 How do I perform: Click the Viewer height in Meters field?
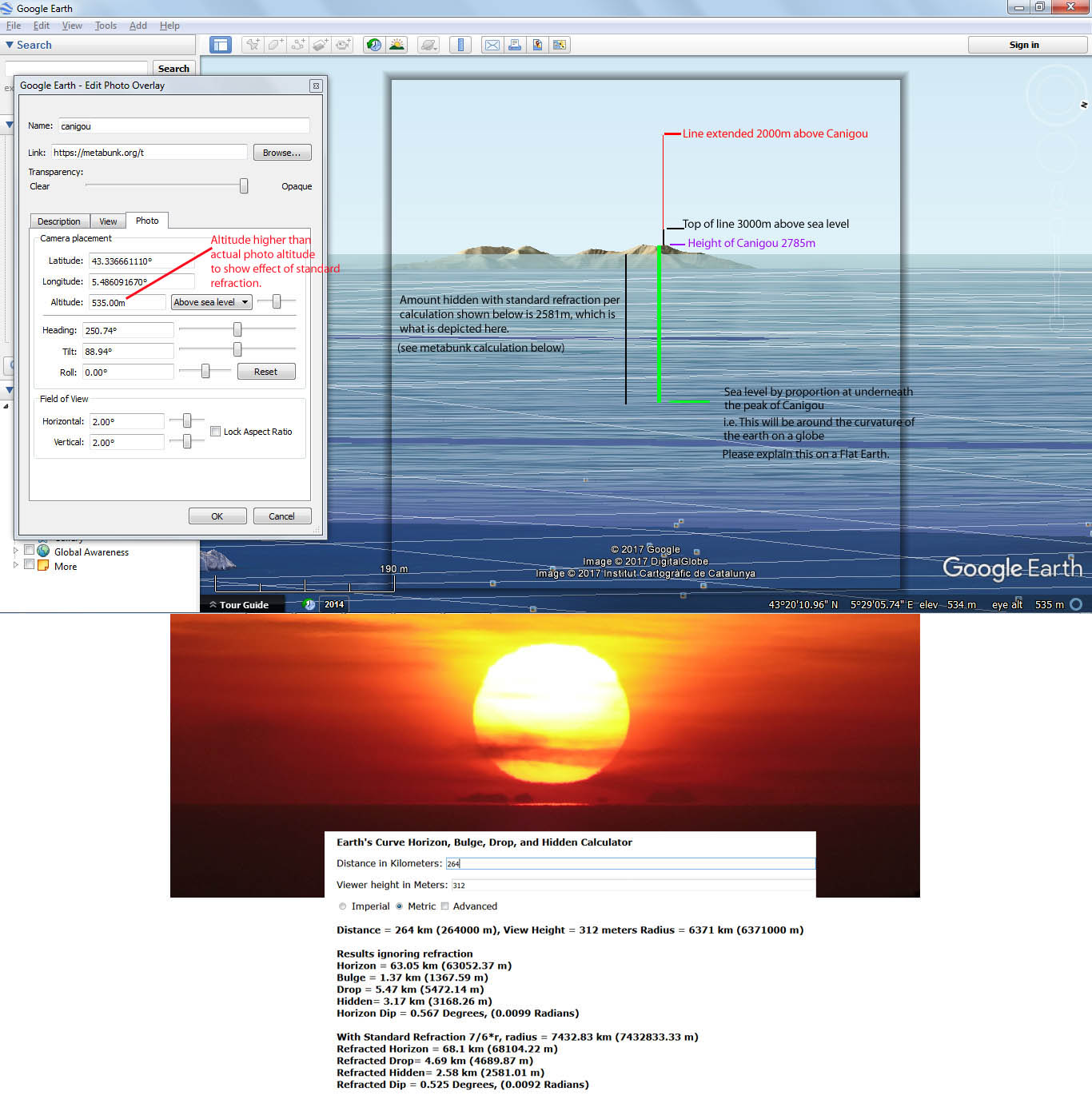634,885
